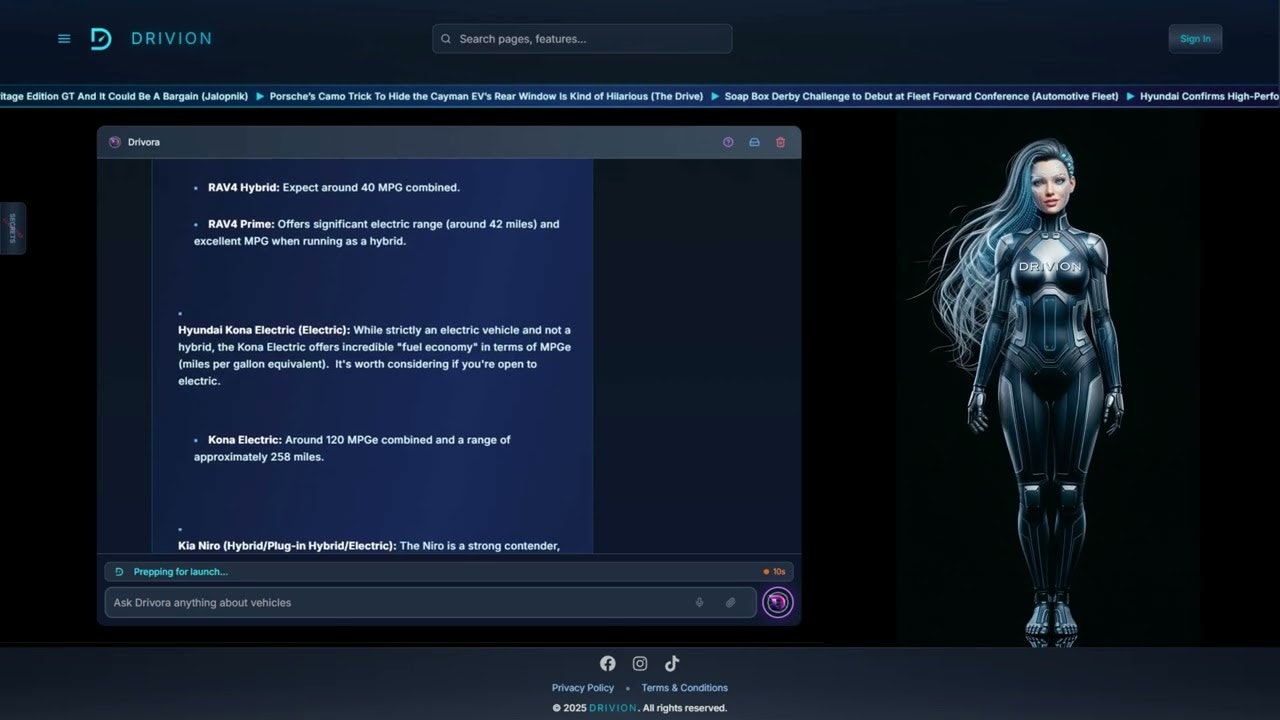Click 'Kia Niro (Hybrid/Plug-in Hybrid/Electric):' heading
1280x720 pixels.
click(287, 546)
